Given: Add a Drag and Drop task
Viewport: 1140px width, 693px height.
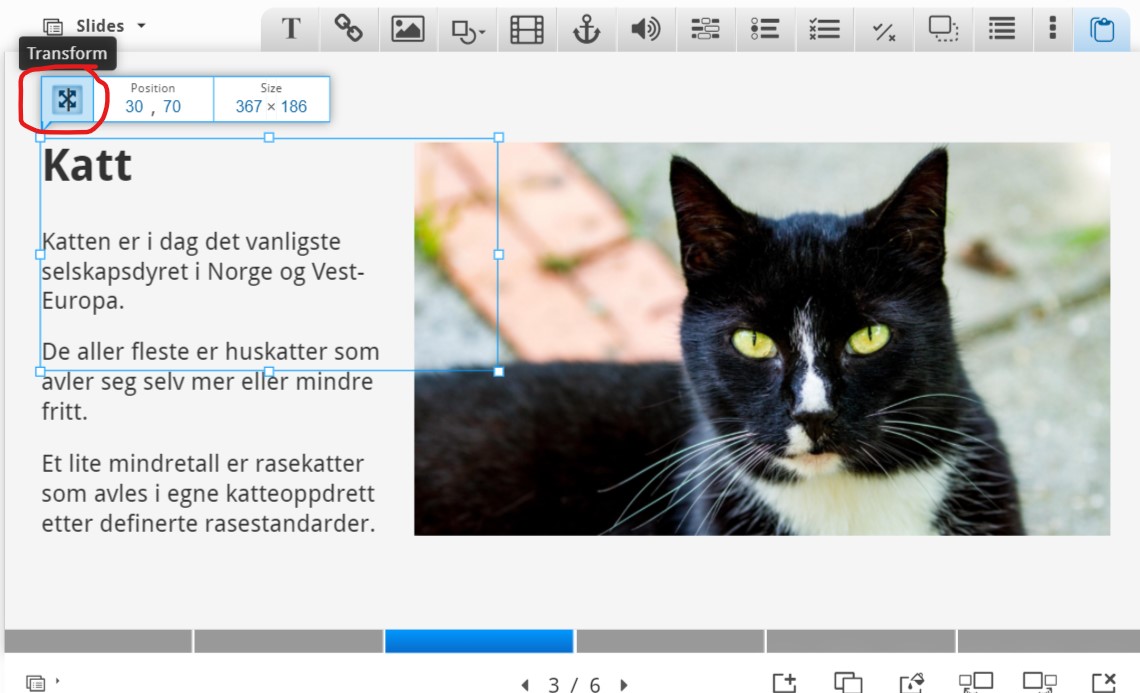Looking at the screenshot, I should pos(943,29).
